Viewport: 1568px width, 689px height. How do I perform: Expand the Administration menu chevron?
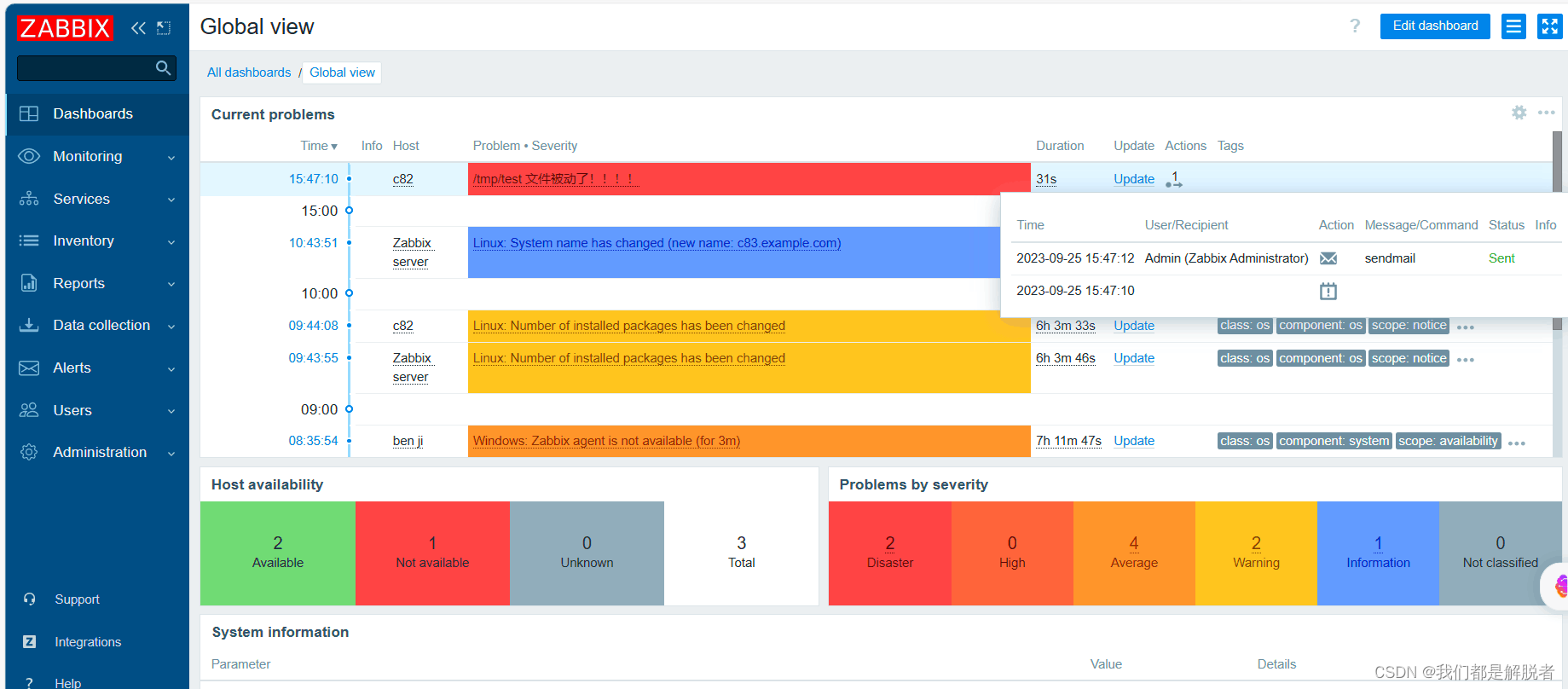pyautogui.click(x=171, y=454)
